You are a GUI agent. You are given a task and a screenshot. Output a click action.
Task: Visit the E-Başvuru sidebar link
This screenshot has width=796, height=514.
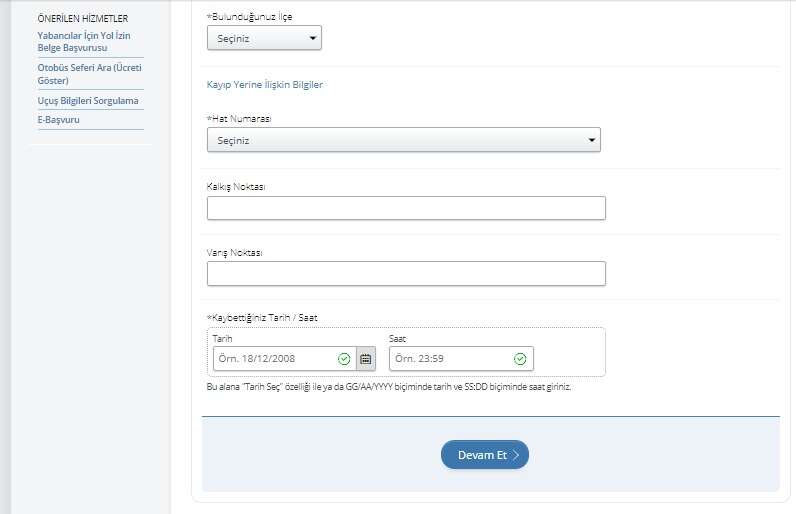click(58, 120)
